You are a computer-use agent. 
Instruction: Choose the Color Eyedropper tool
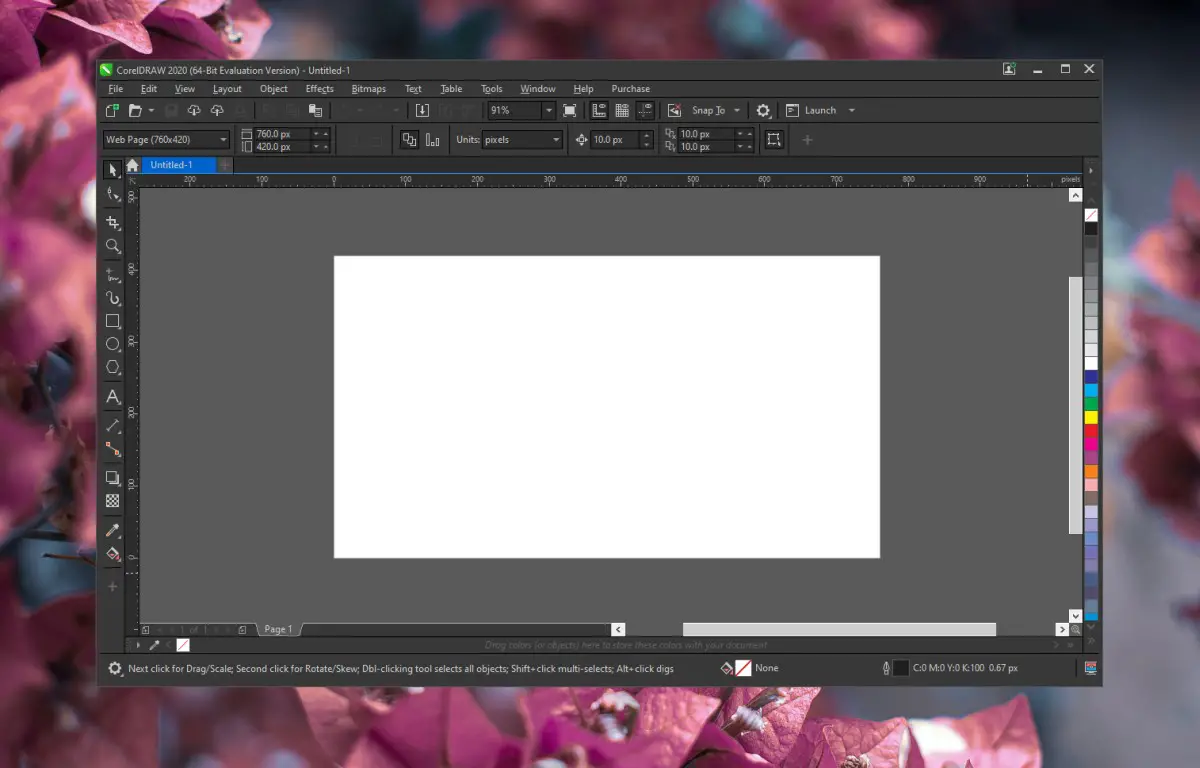(x=113, y=530)
